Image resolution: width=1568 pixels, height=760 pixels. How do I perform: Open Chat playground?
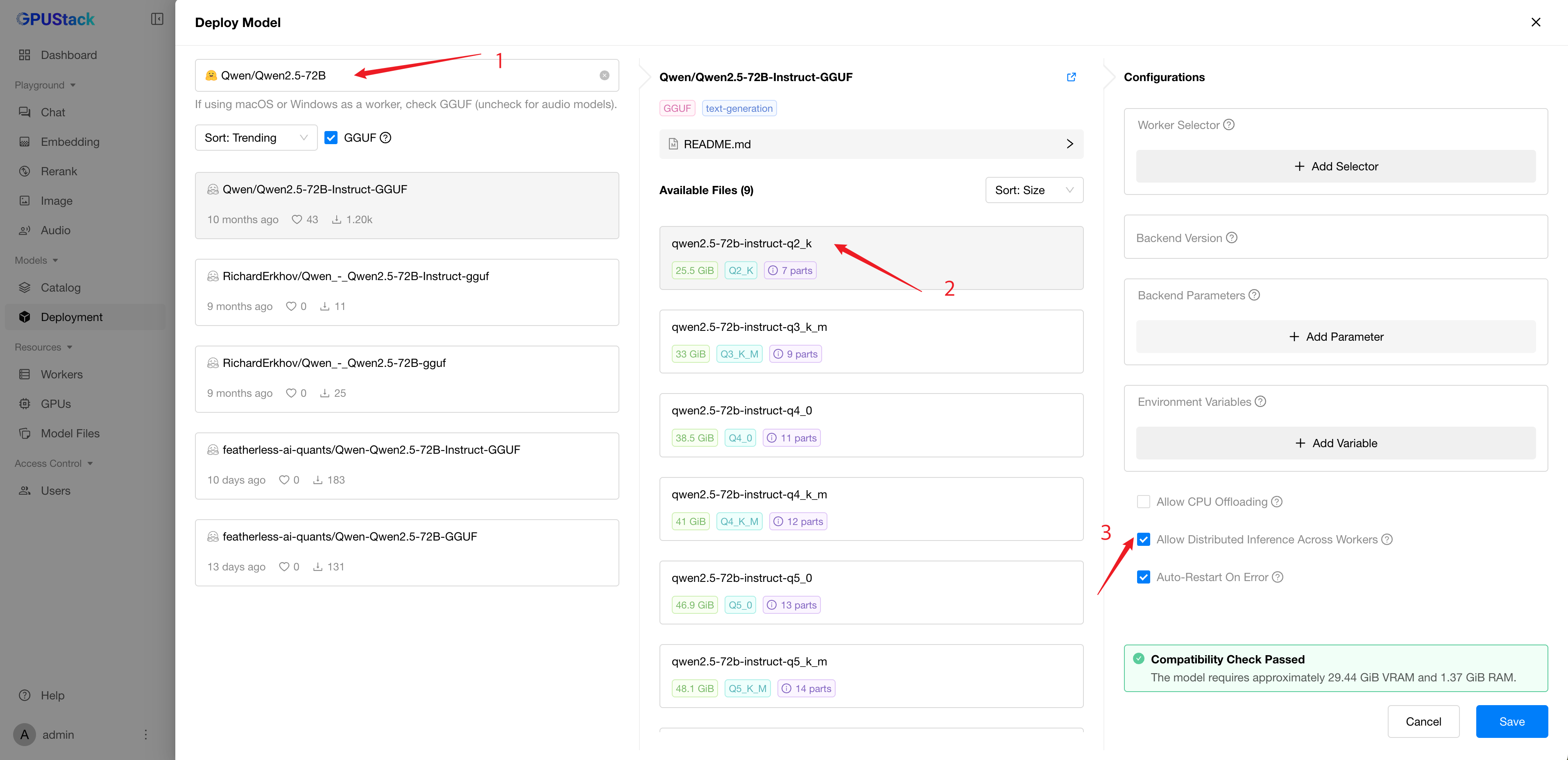[x=52, y=112]
